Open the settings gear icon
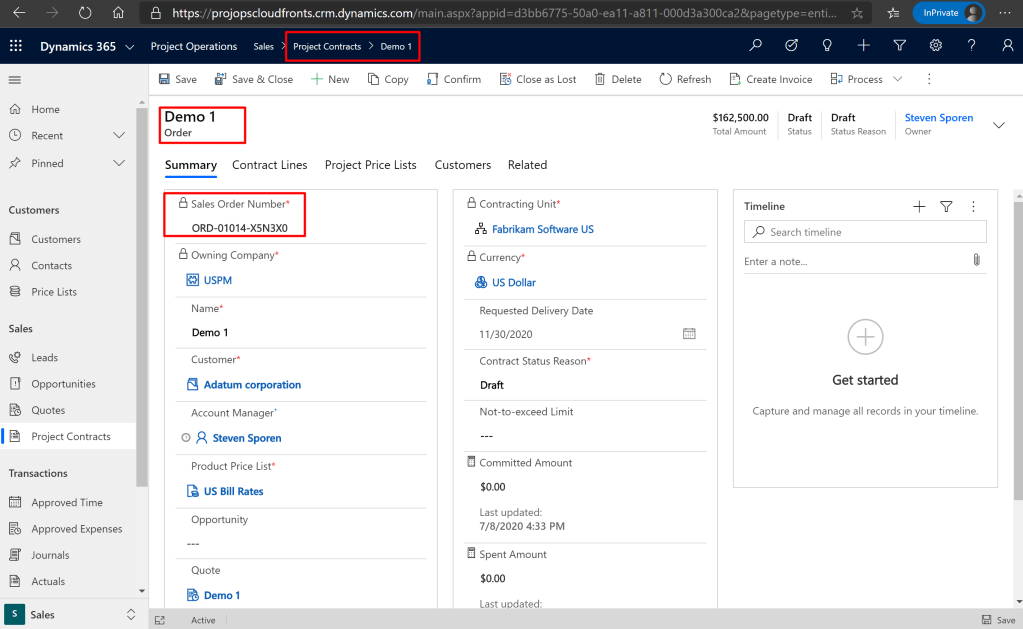 click(935, 46)
